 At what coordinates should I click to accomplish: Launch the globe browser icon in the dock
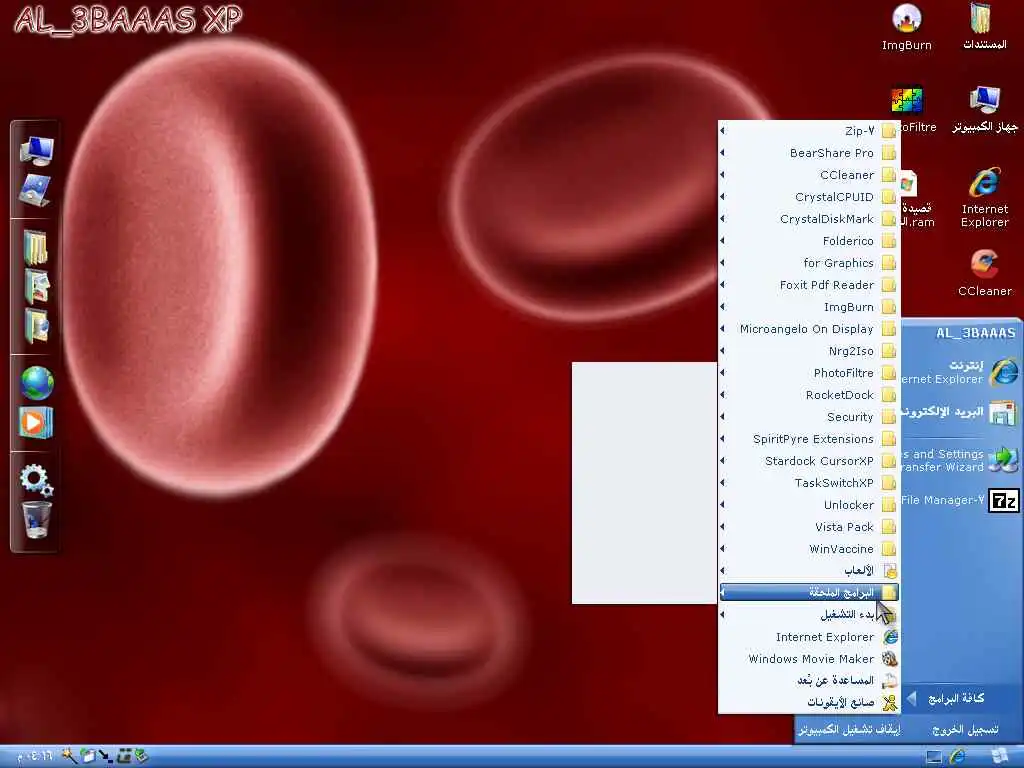click(37, 383)
